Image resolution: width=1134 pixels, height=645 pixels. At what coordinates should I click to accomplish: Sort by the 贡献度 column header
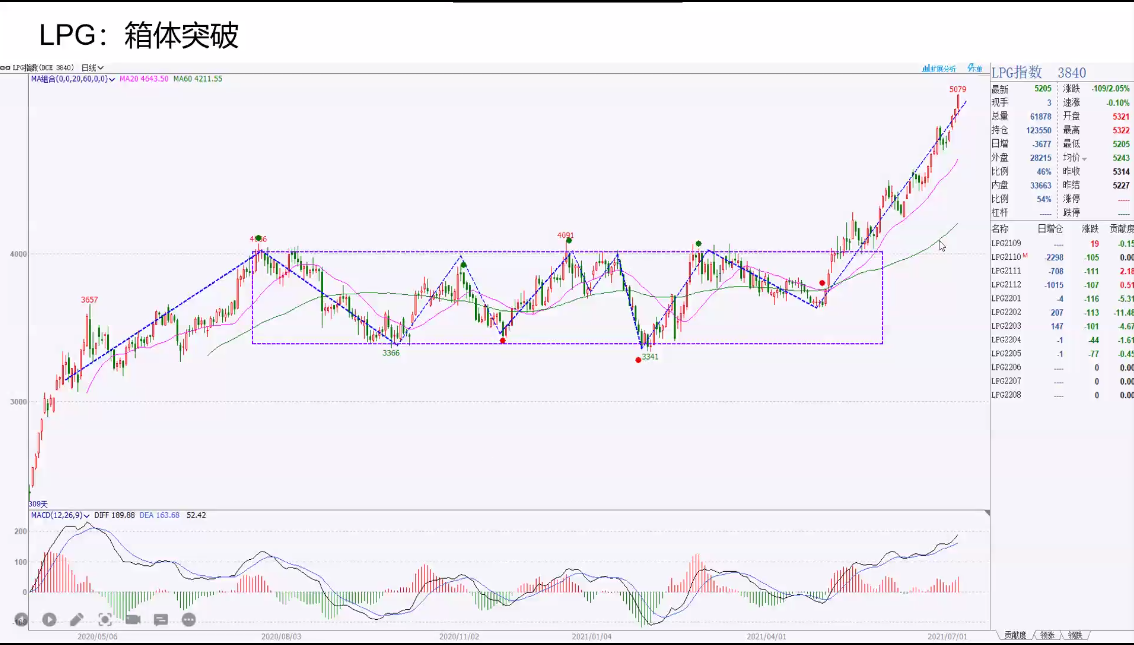click(x=1122, y=228)
